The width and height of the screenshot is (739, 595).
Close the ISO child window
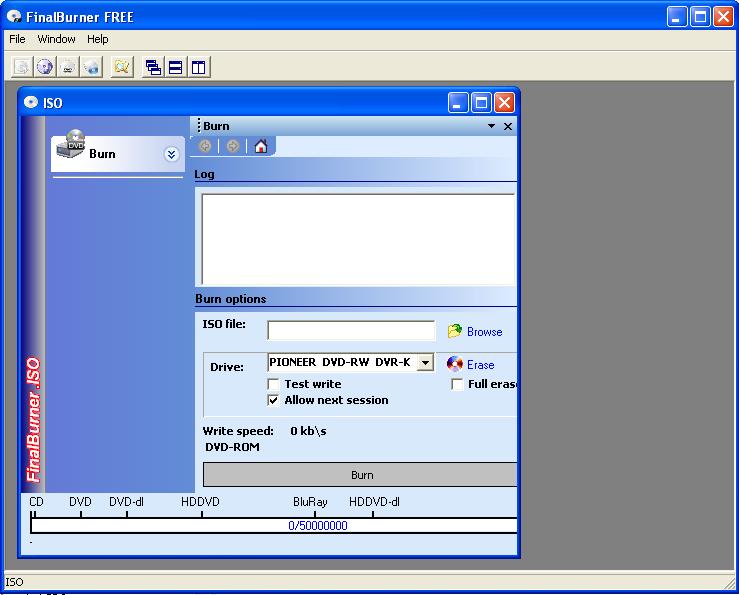504,102
